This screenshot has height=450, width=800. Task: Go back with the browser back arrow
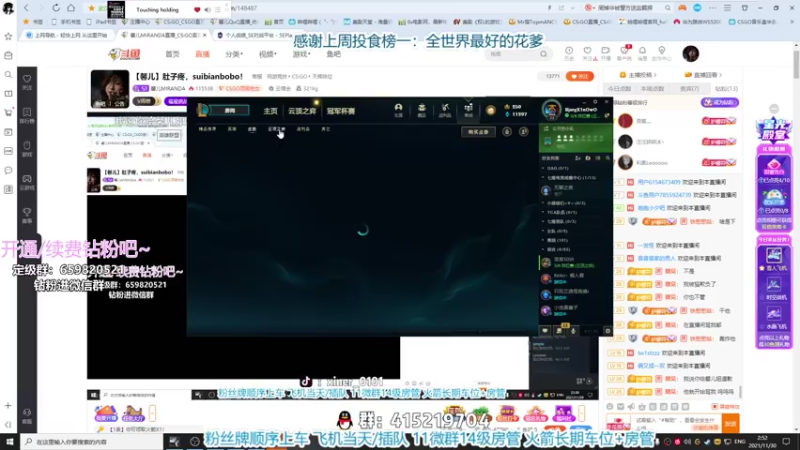tap(26, 8)
